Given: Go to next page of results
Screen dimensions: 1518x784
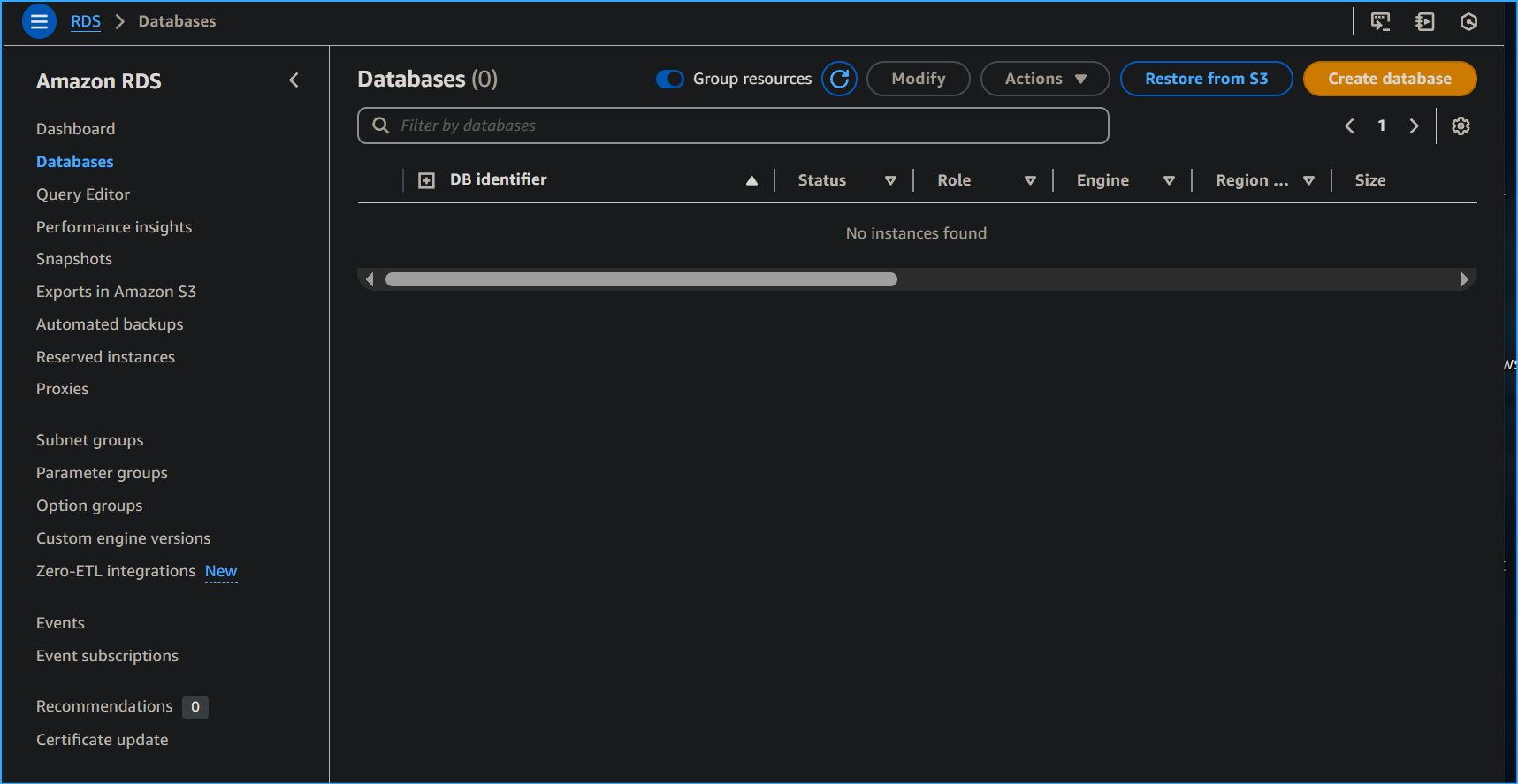Looking at the screenshot, I should [x=1414, y=126].
